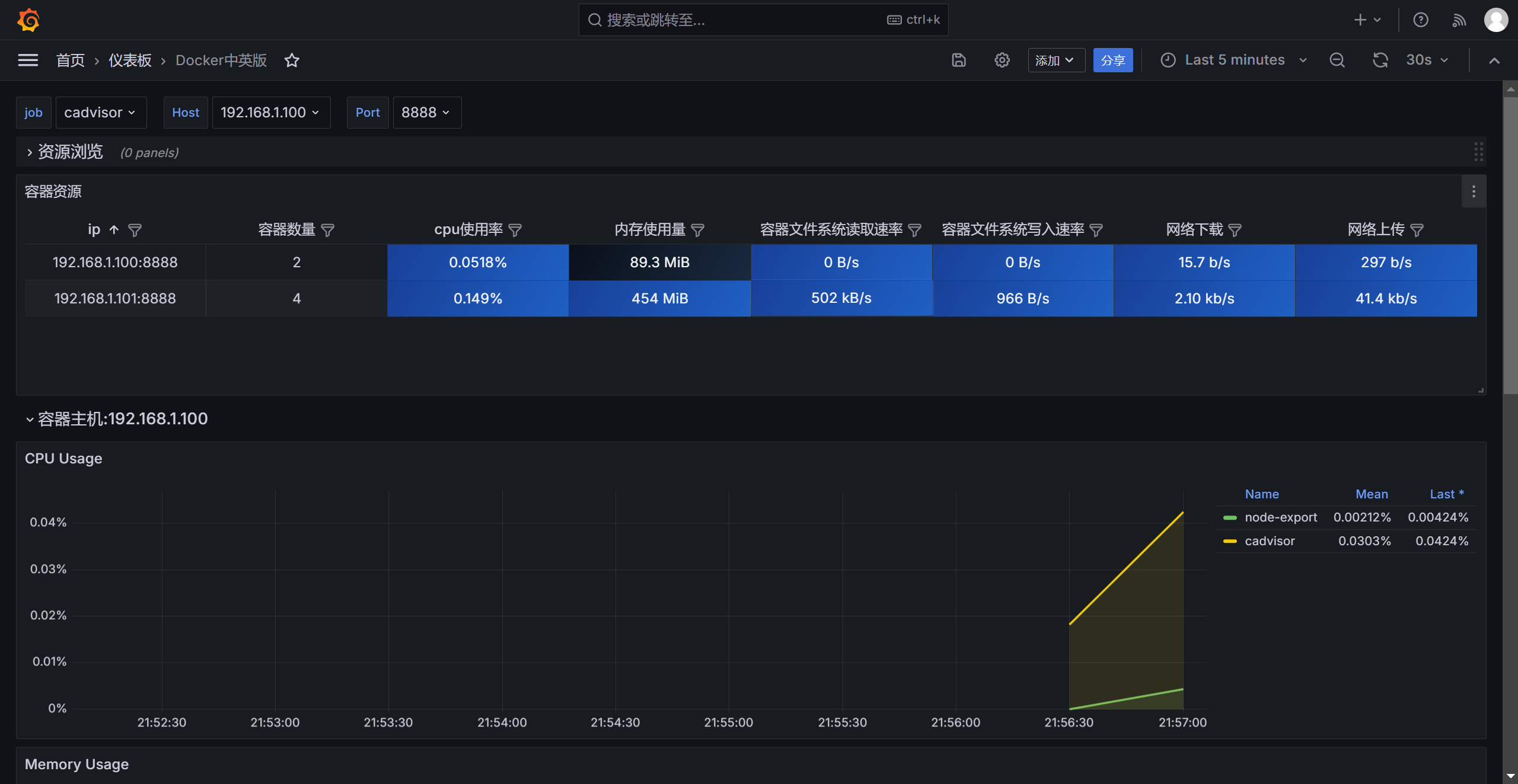This screenshot has height=784, width=1518.
Task: Open the help question mark menu
Action: 1421,20
